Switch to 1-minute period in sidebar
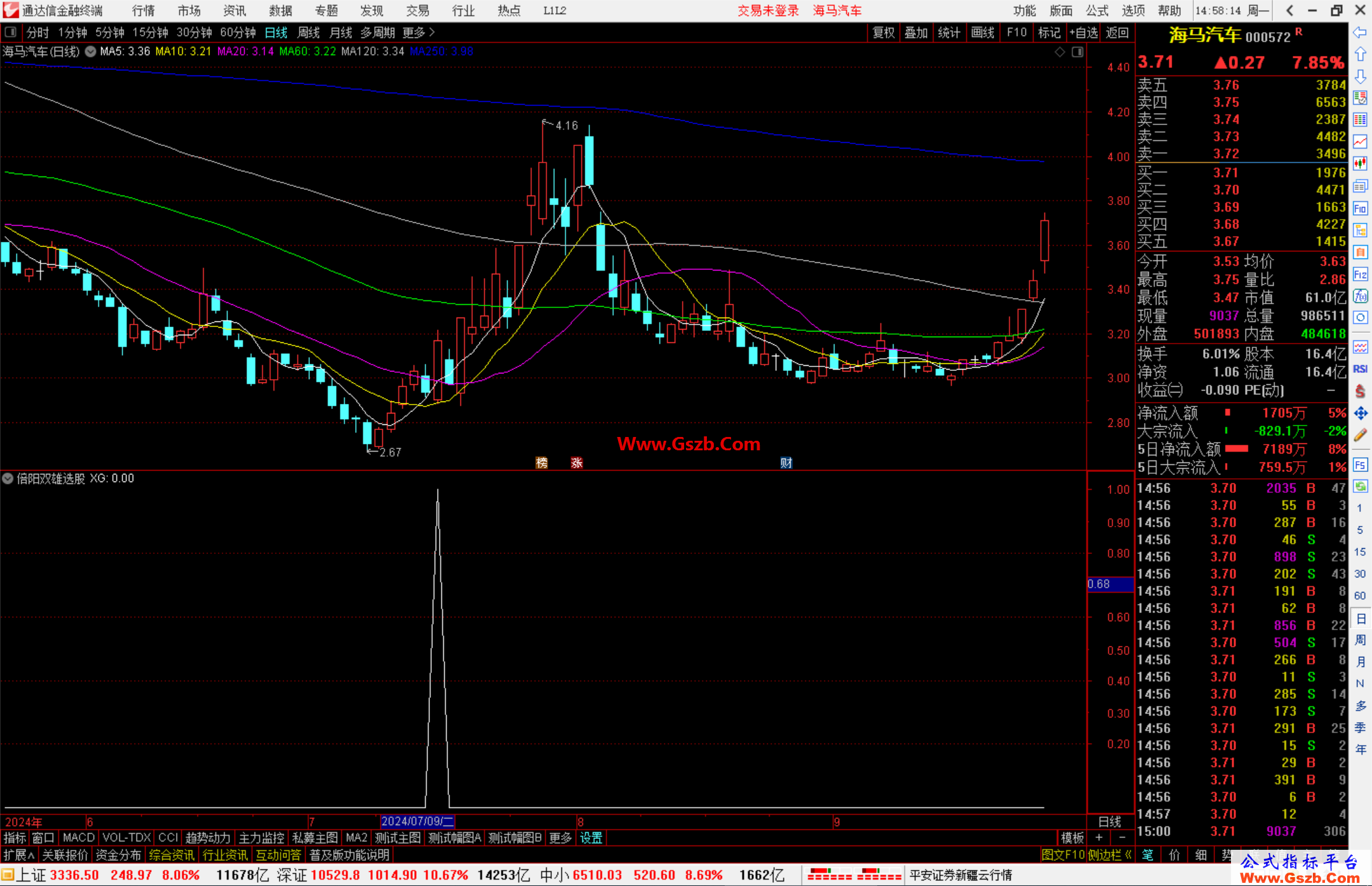Viewport: 1372px width, 886px height. click(x=1359, y=508)
